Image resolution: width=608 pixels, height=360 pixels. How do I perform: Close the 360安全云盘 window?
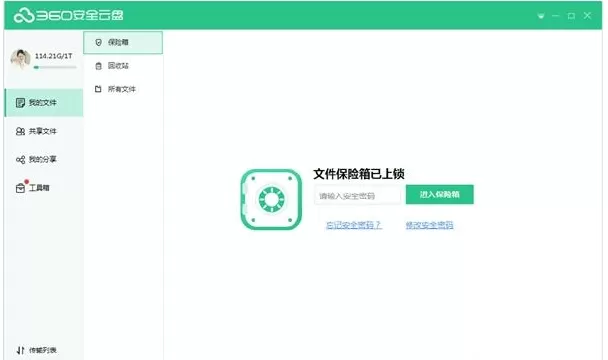pyautogui.click(x=587, y=16)
